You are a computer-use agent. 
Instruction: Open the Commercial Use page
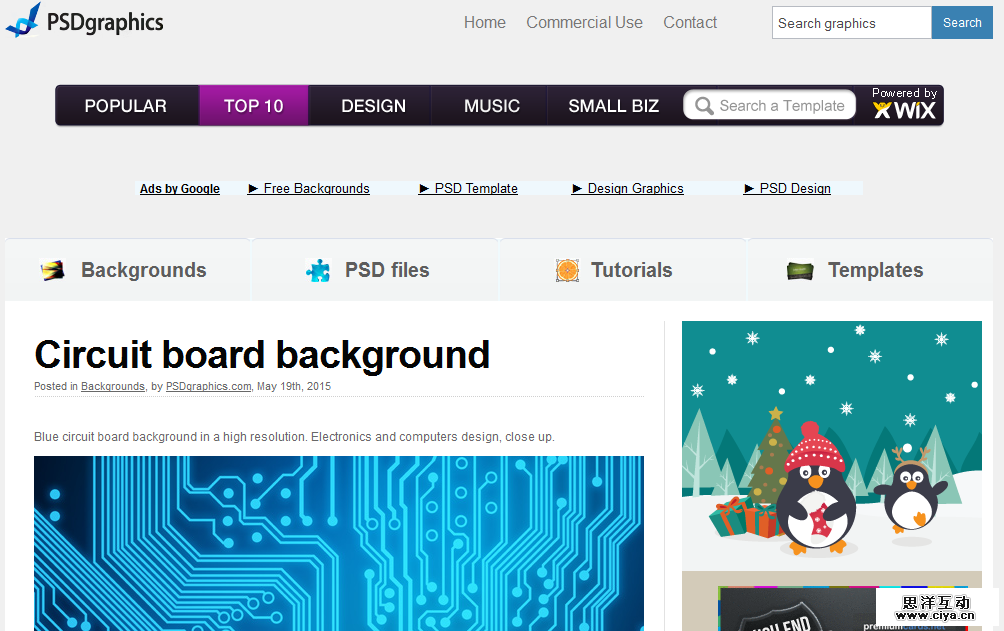click(x=584, y=23)
